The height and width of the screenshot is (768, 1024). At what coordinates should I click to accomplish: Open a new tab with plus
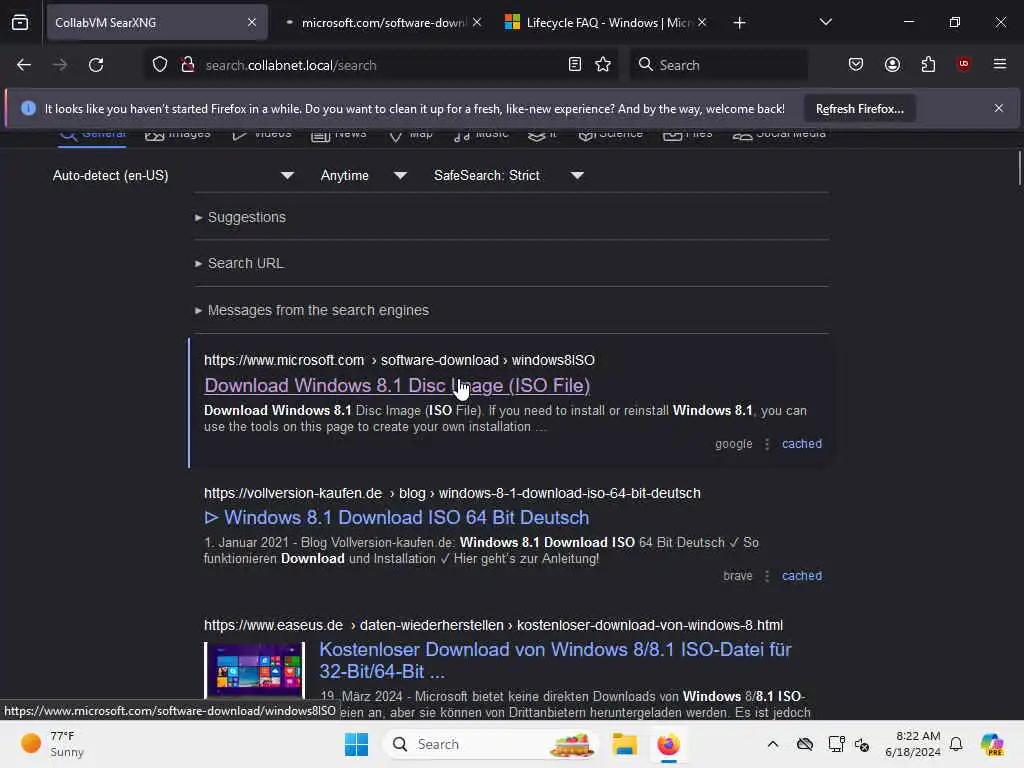coord(739,23)
